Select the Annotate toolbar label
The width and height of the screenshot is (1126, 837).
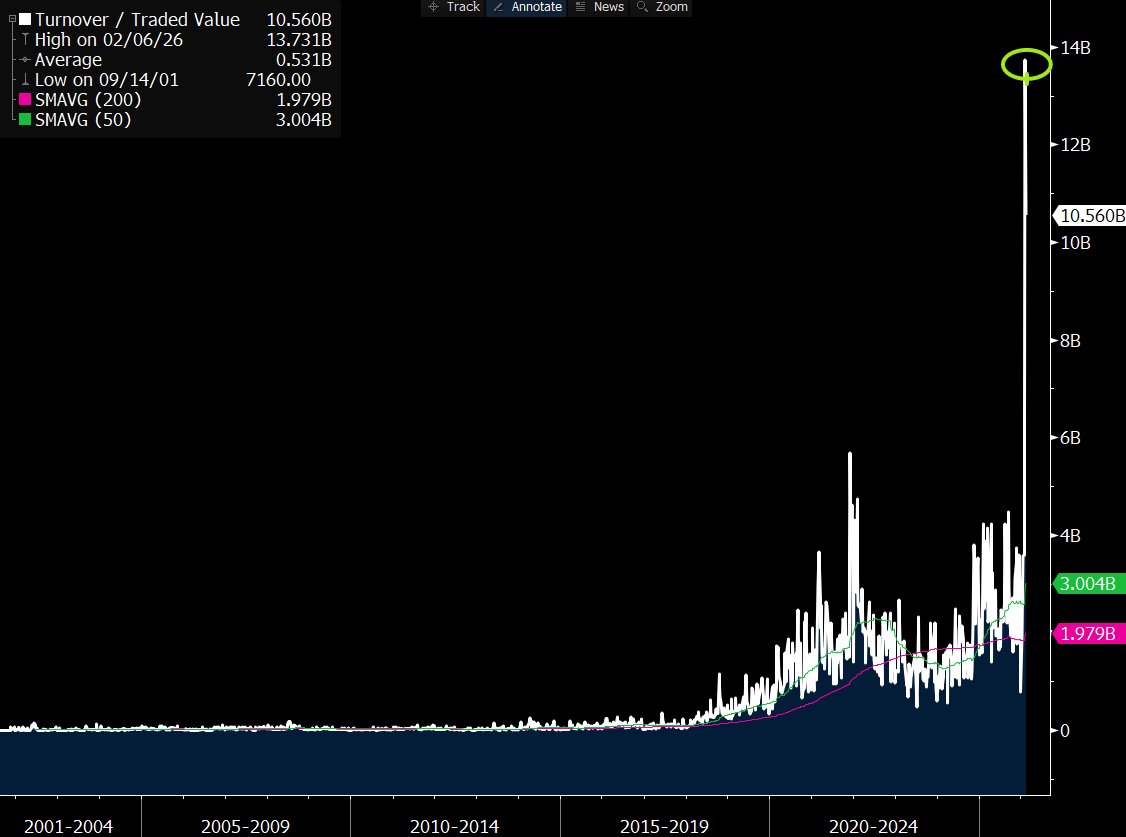(x=536, y=6)
